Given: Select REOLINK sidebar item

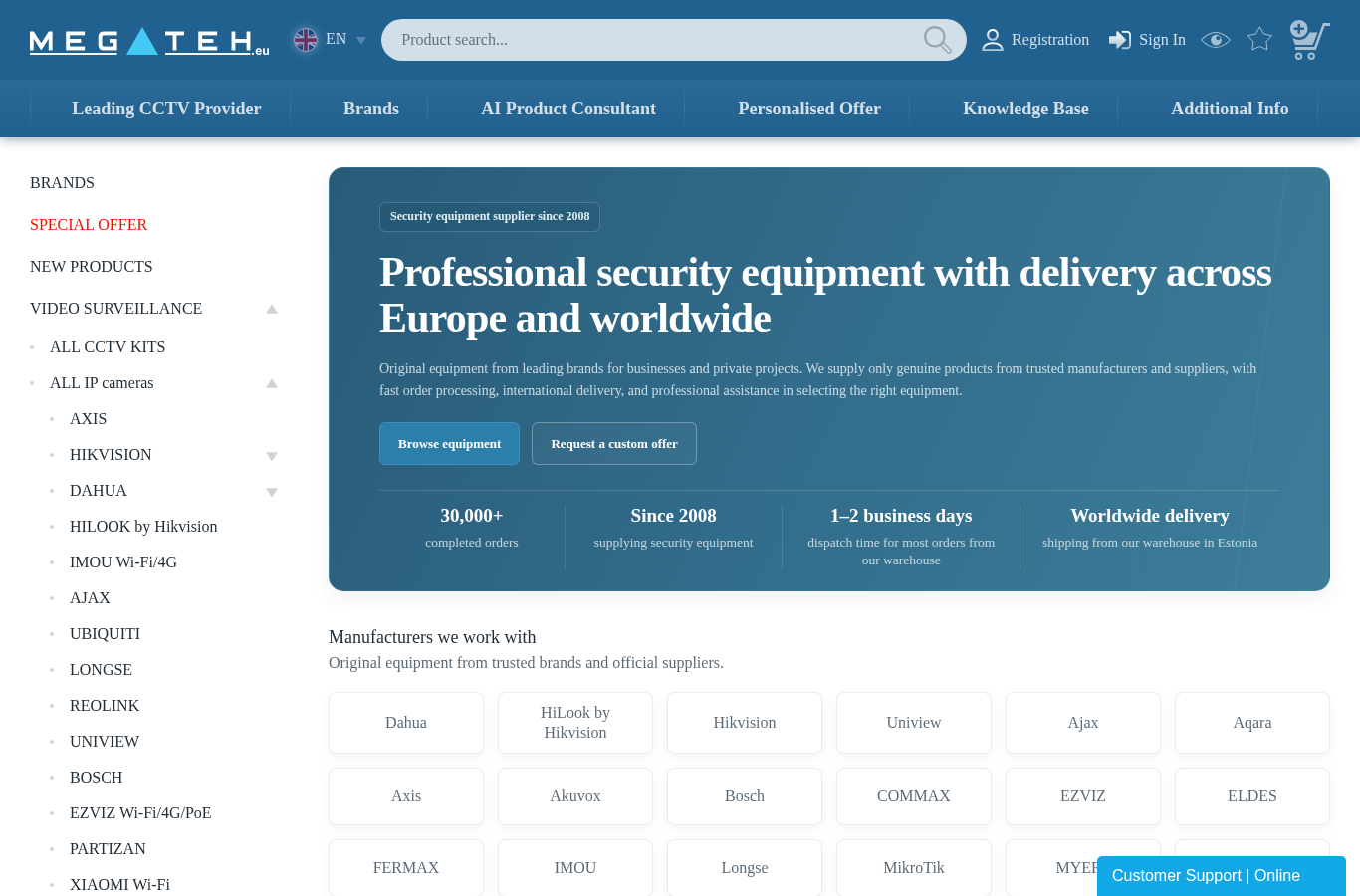Looking at the screenshot, I should (105, 706).
